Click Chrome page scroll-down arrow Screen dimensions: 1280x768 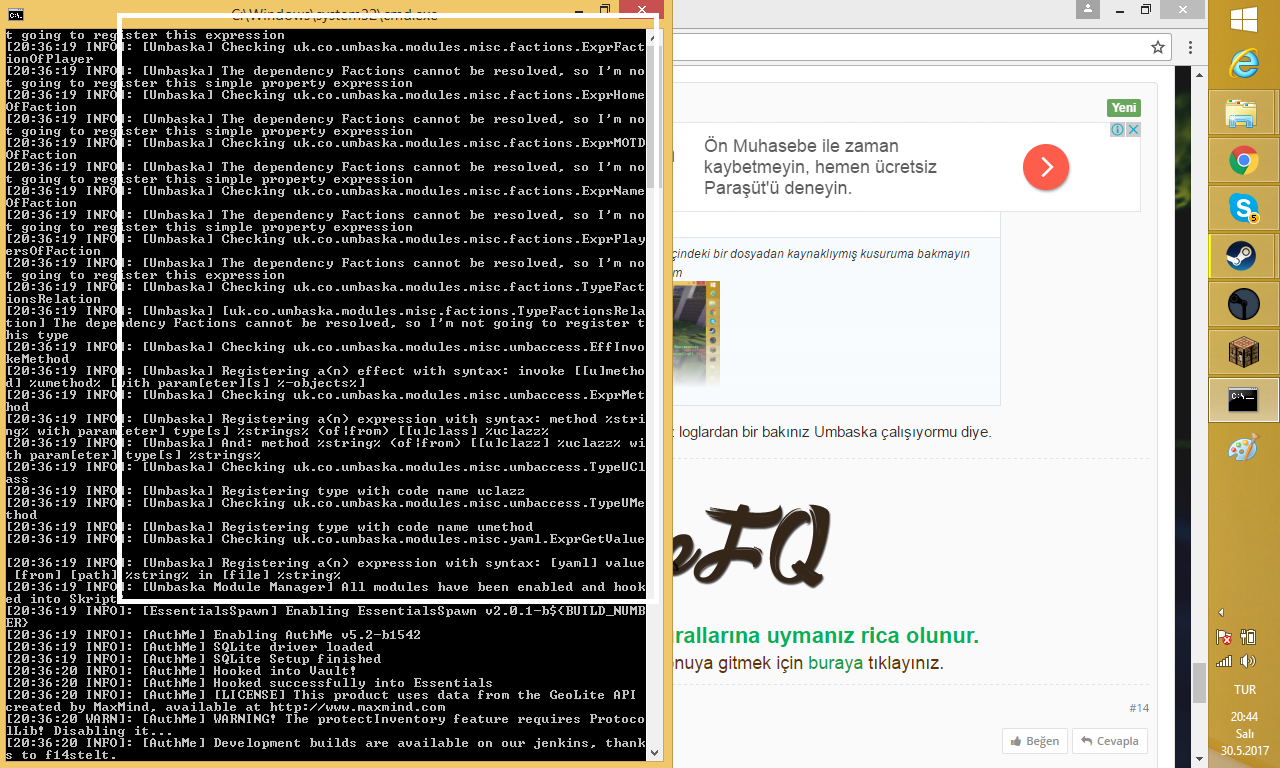click(x=1199, y=761)
